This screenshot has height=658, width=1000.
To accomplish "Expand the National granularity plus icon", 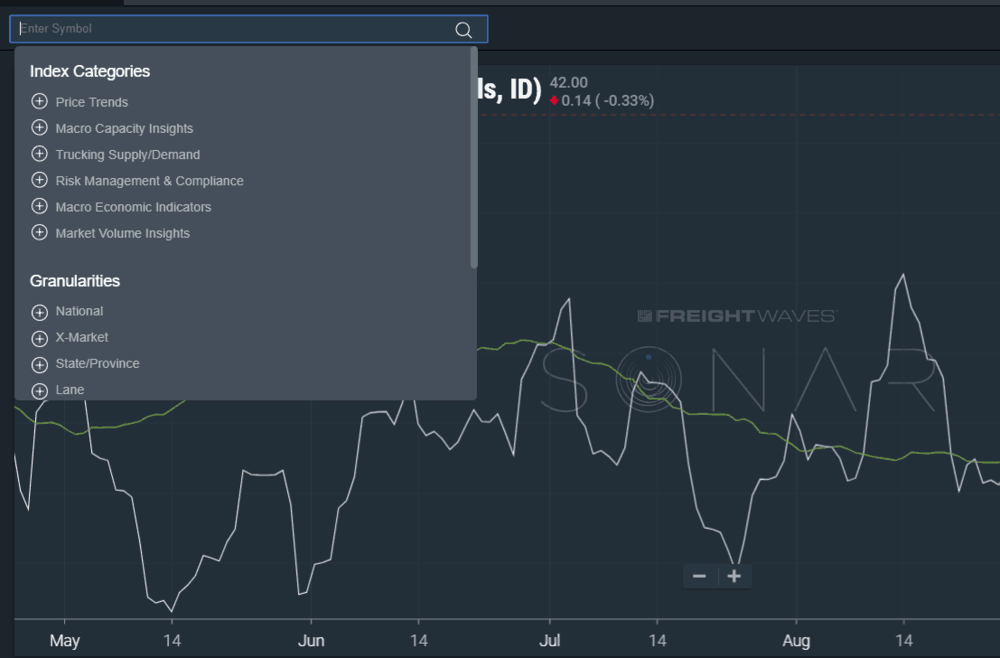I will (x=40, y=312).
